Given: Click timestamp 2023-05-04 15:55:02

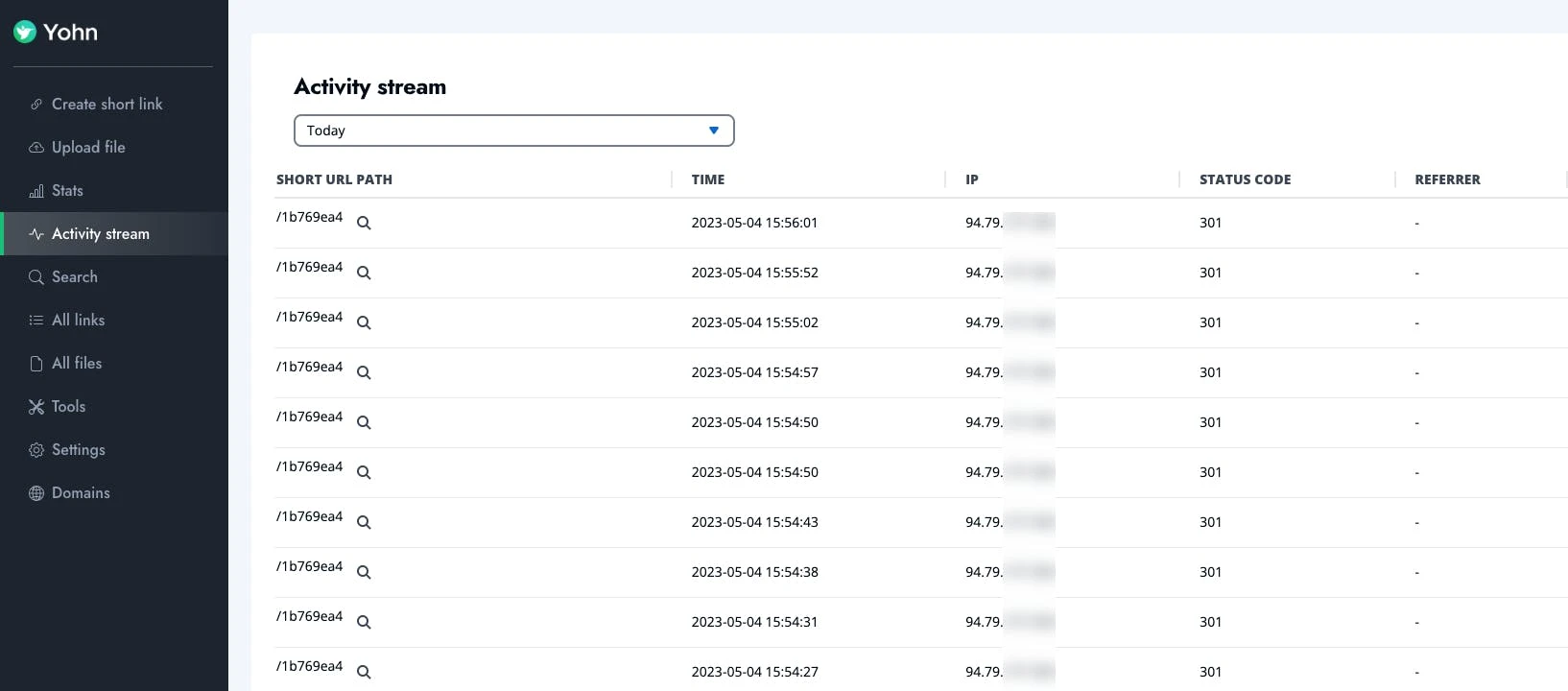Looking at the screenshot, I should click(x=754, y=322).
